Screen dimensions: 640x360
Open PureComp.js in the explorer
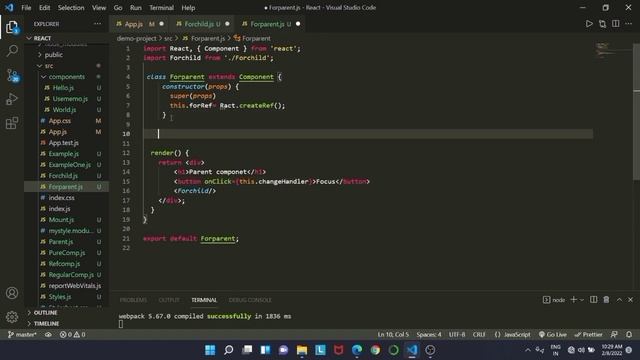point(67,253)
